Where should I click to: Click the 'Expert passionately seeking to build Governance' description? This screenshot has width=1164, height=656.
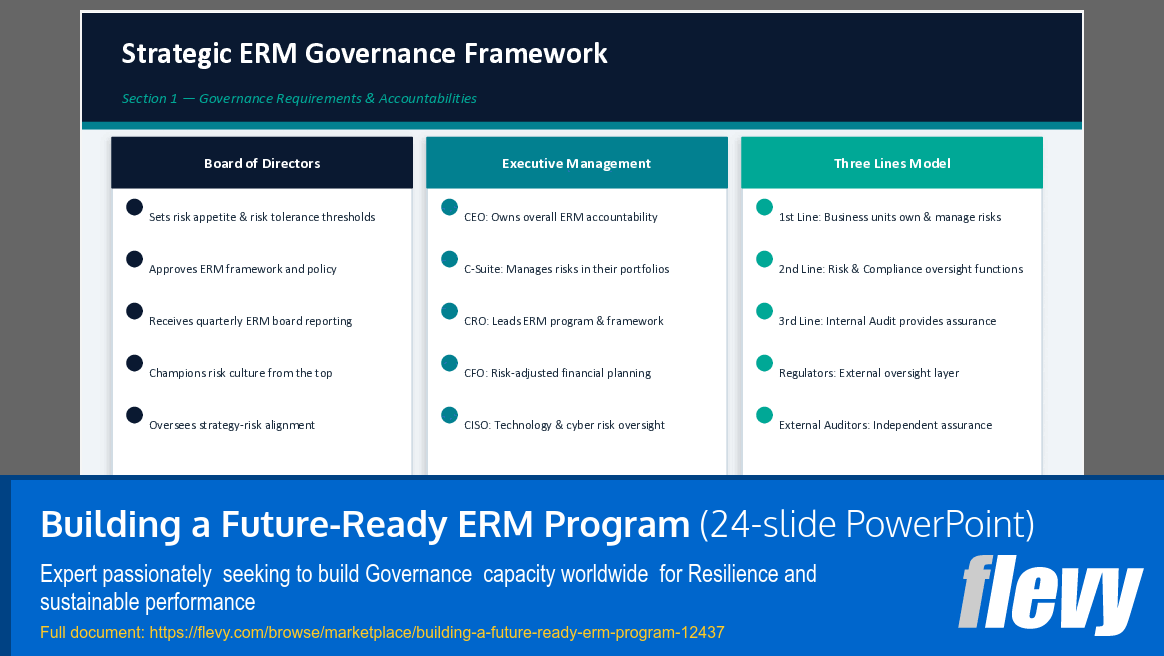point(428,588)
